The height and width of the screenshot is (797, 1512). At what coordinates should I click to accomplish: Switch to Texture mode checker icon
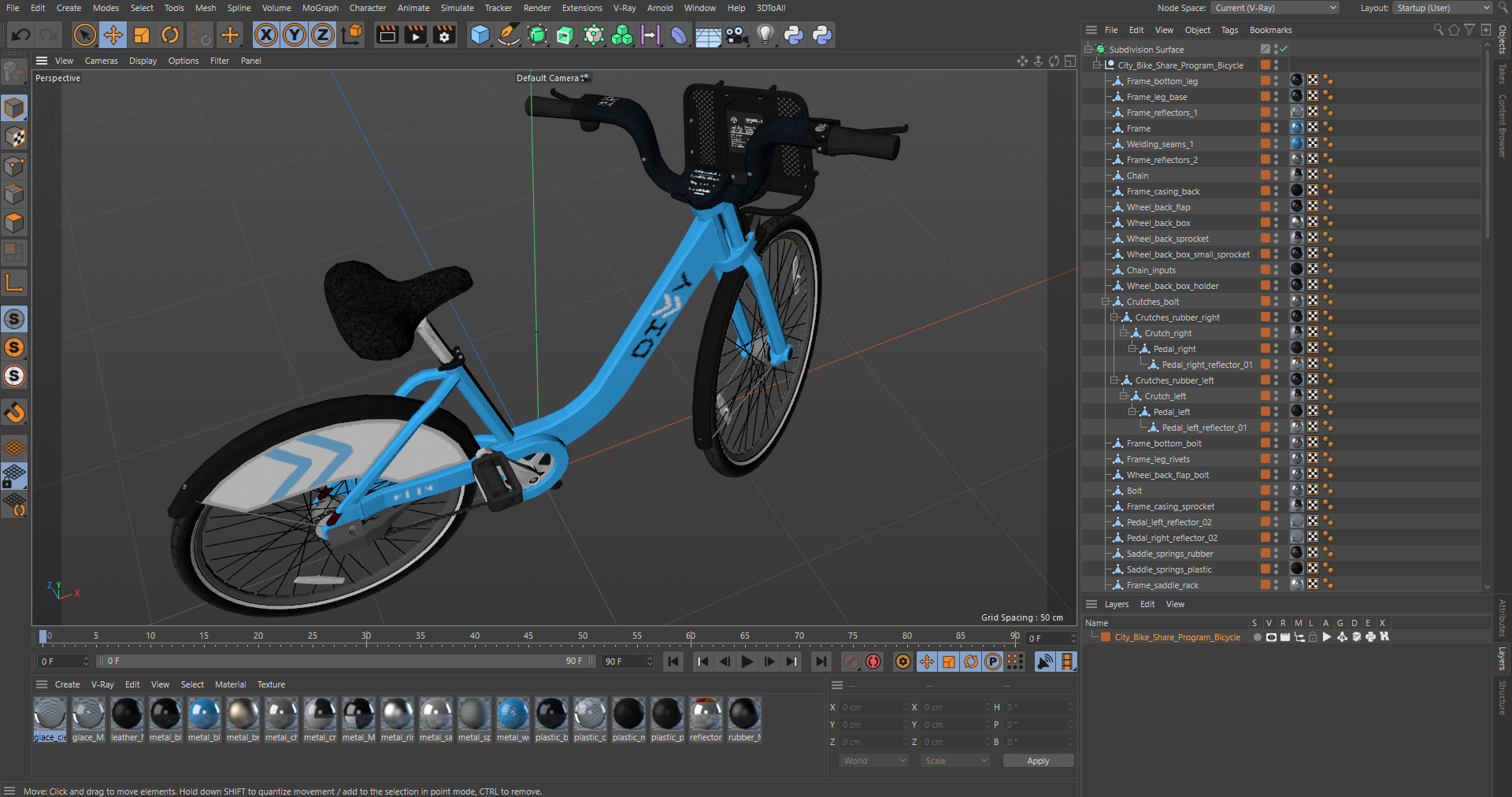pos(14,137)
